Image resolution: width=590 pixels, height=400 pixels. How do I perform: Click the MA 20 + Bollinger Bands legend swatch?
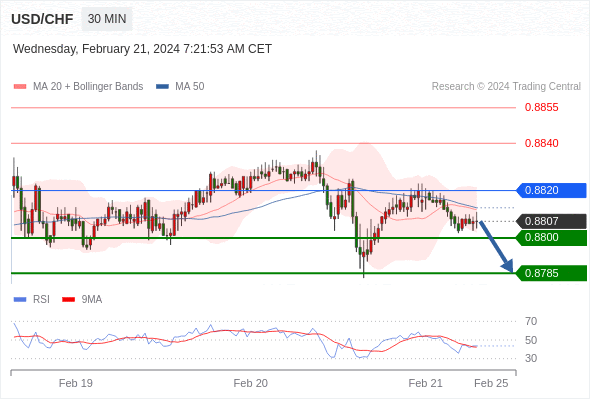[20, 87]
